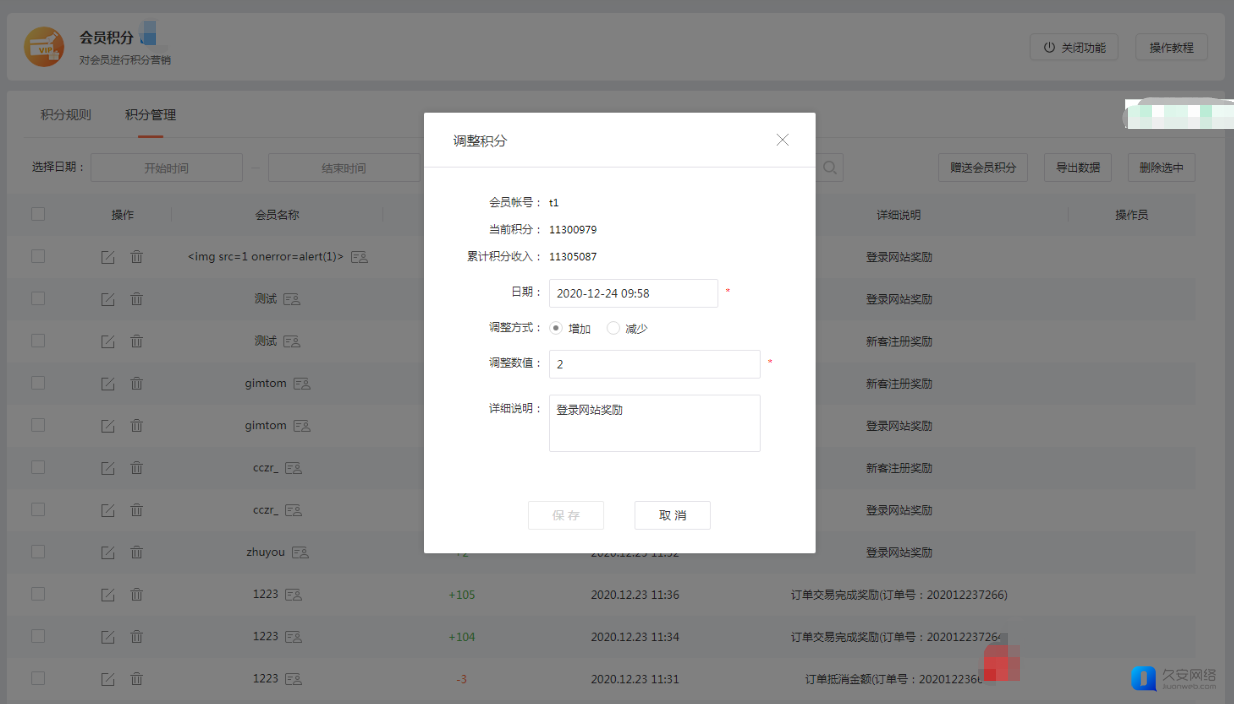Select the 增加 radio option
1234x704 pixels.
[556, 328]
